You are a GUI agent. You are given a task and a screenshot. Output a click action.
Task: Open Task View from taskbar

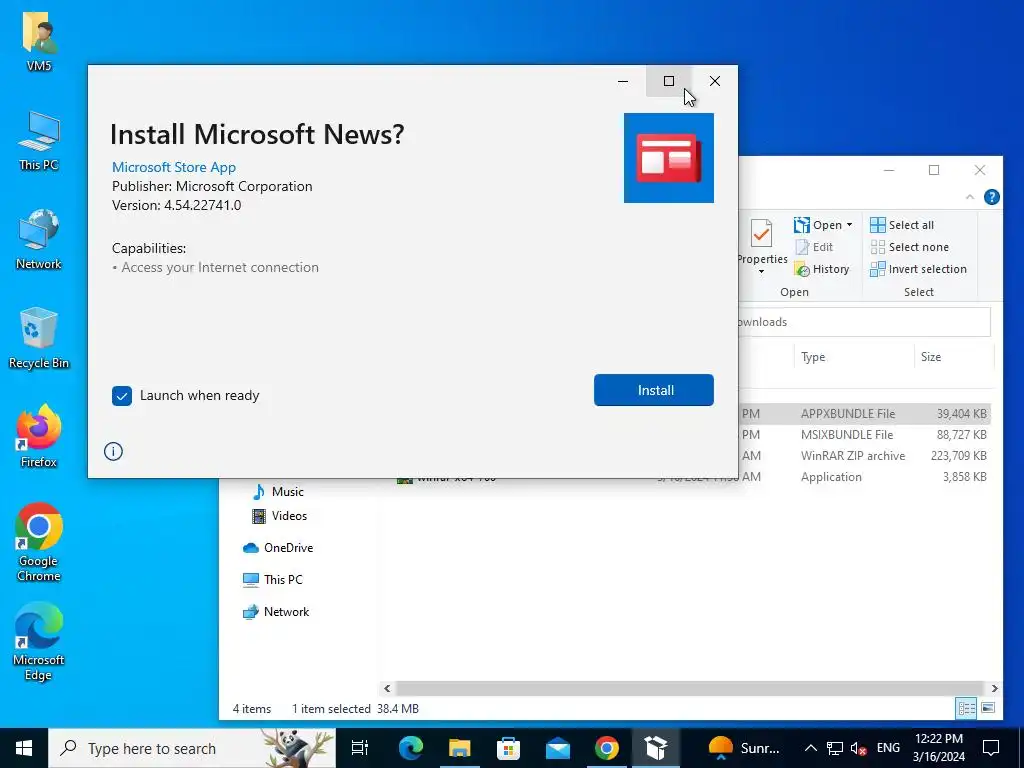coord(360,748)
